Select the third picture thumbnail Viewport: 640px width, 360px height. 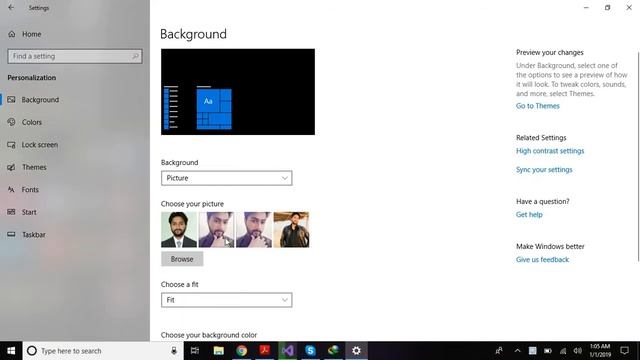pyautogui.click(x=254, y=229)
